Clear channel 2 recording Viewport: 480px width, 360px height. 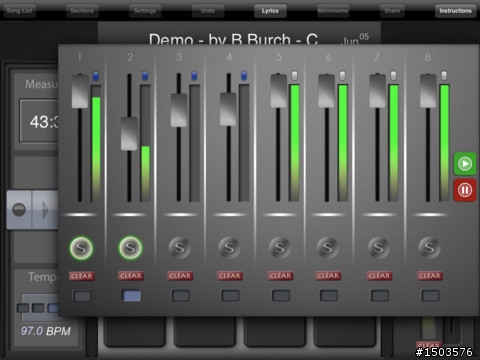[x=131, y=276]
